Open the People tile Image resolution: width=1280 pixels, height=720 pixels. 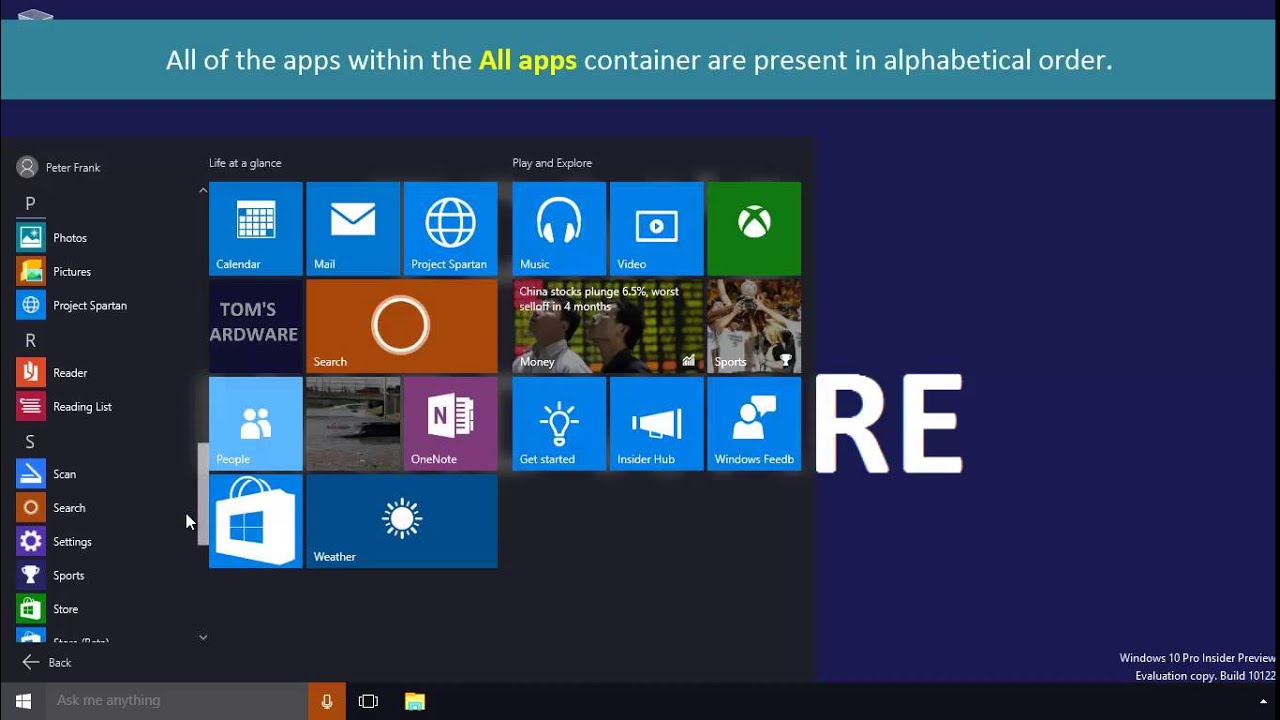(x=256, y=423)
